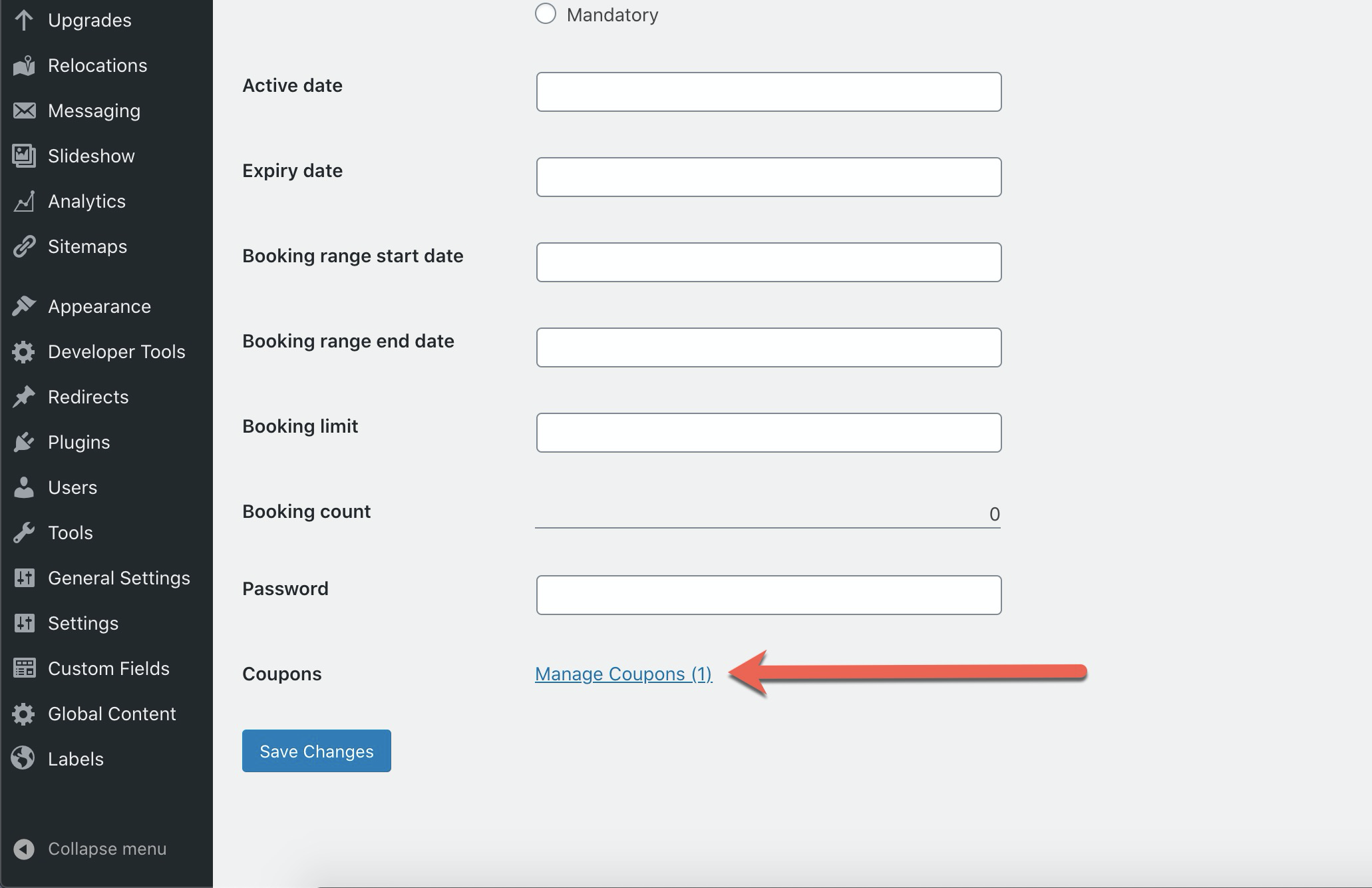Screen dimensions: 1372x888
Task: Click the Settings sliders icon
Action: (24, 623)
